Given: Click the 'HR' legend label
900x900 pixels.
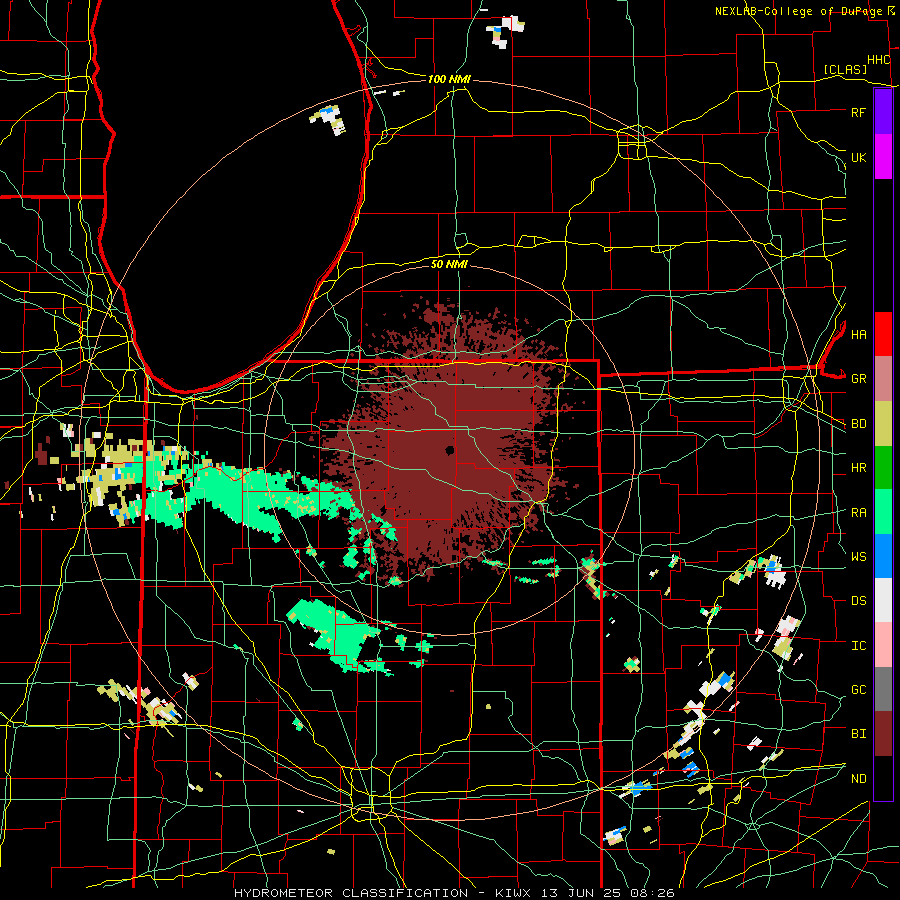Looking at the screenshot, I should click(858, 468).
